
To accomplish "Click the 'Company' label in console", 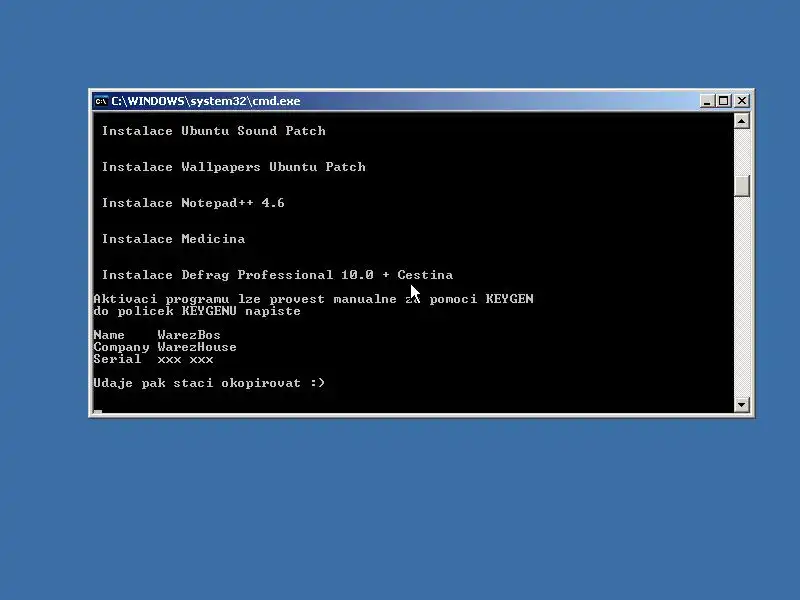I will click(x=121, y=347).
